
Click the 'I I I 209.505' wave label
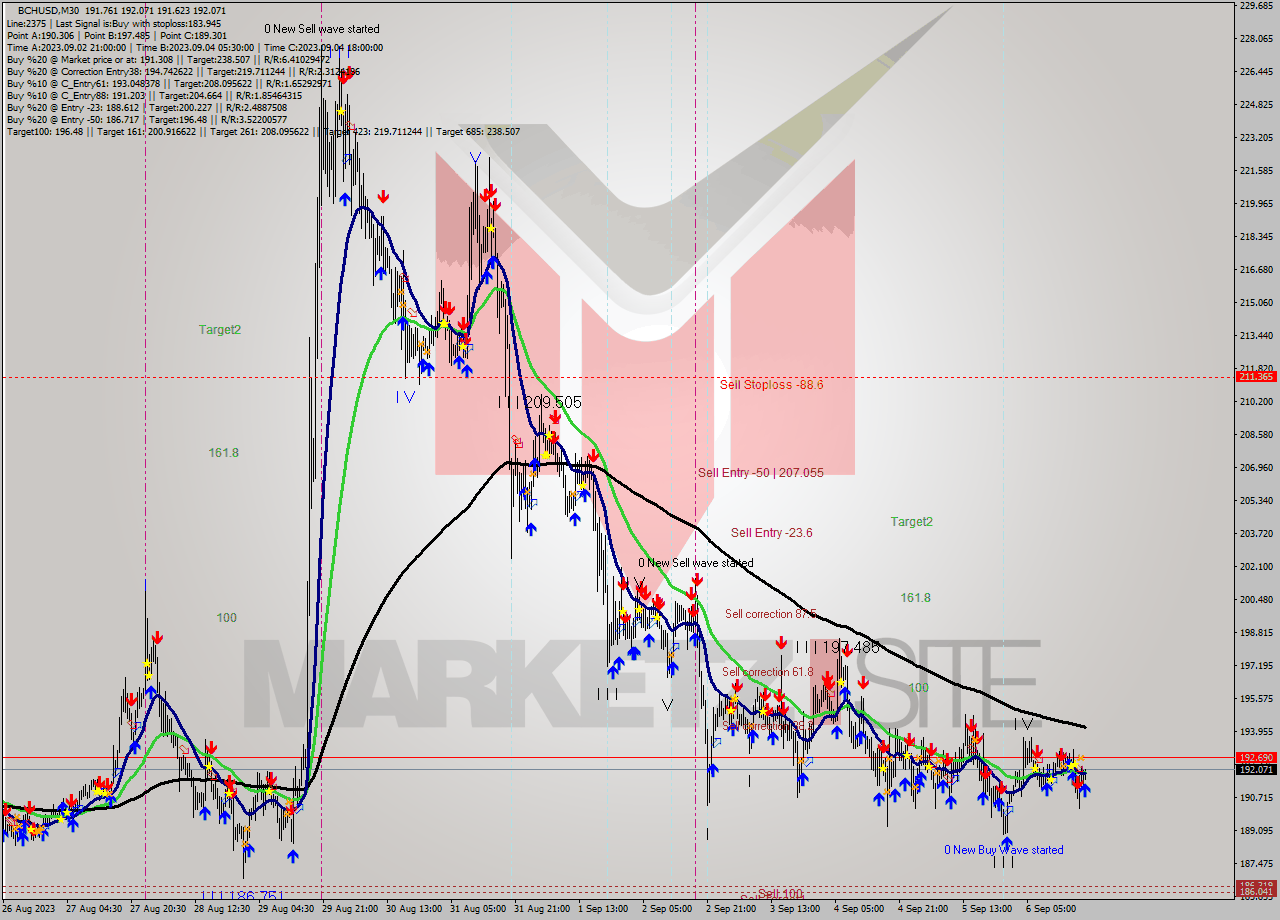point(539,401)
